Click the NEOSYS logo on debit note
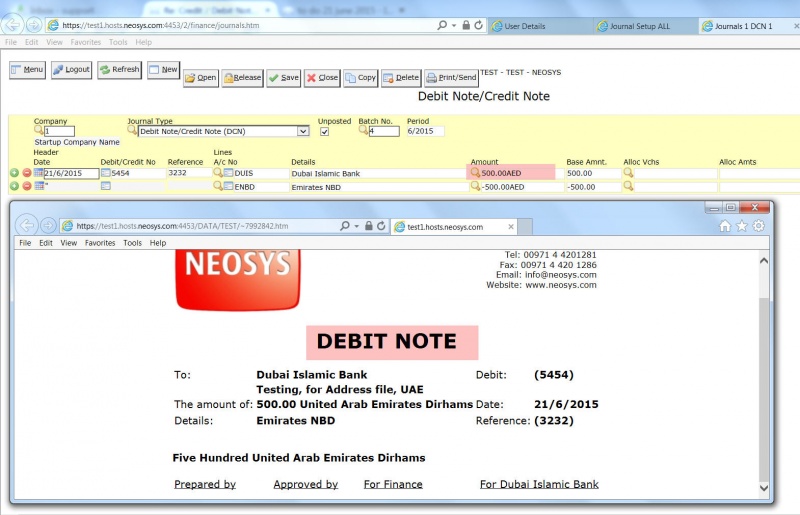 (238, 279)
